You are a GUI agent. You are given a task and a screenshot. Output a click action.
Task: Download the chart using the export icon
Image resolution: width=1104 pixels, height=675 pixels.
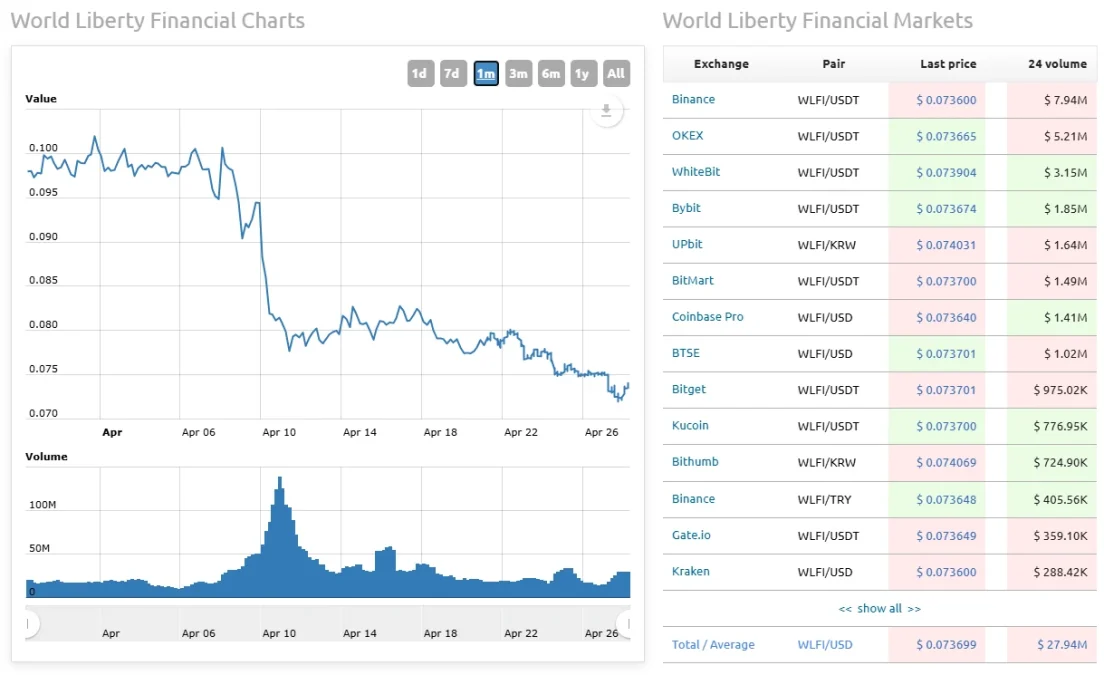(606, 111)
